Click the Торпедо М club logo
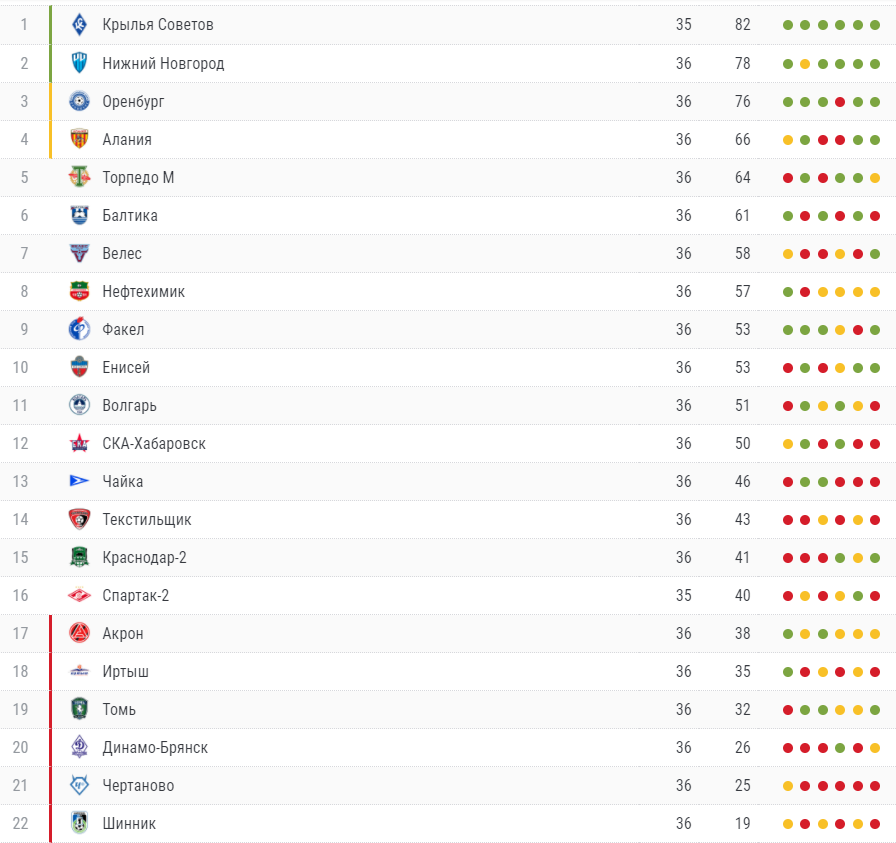896x843 pixels. pyautogui.click(x=79, y=177)
